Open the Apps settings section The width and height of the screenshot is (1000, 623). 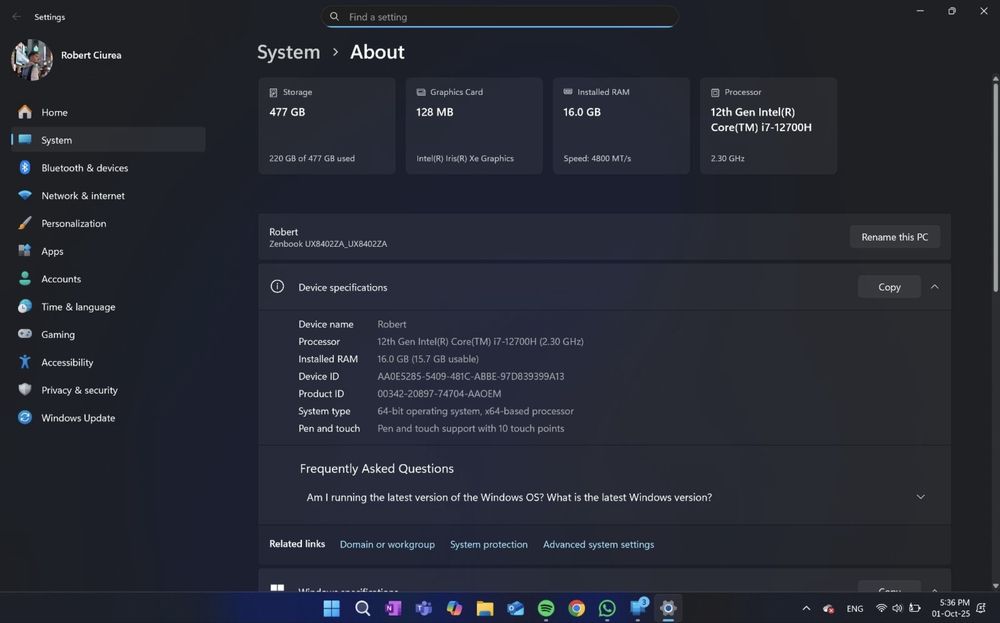click(x=108, y=251)
